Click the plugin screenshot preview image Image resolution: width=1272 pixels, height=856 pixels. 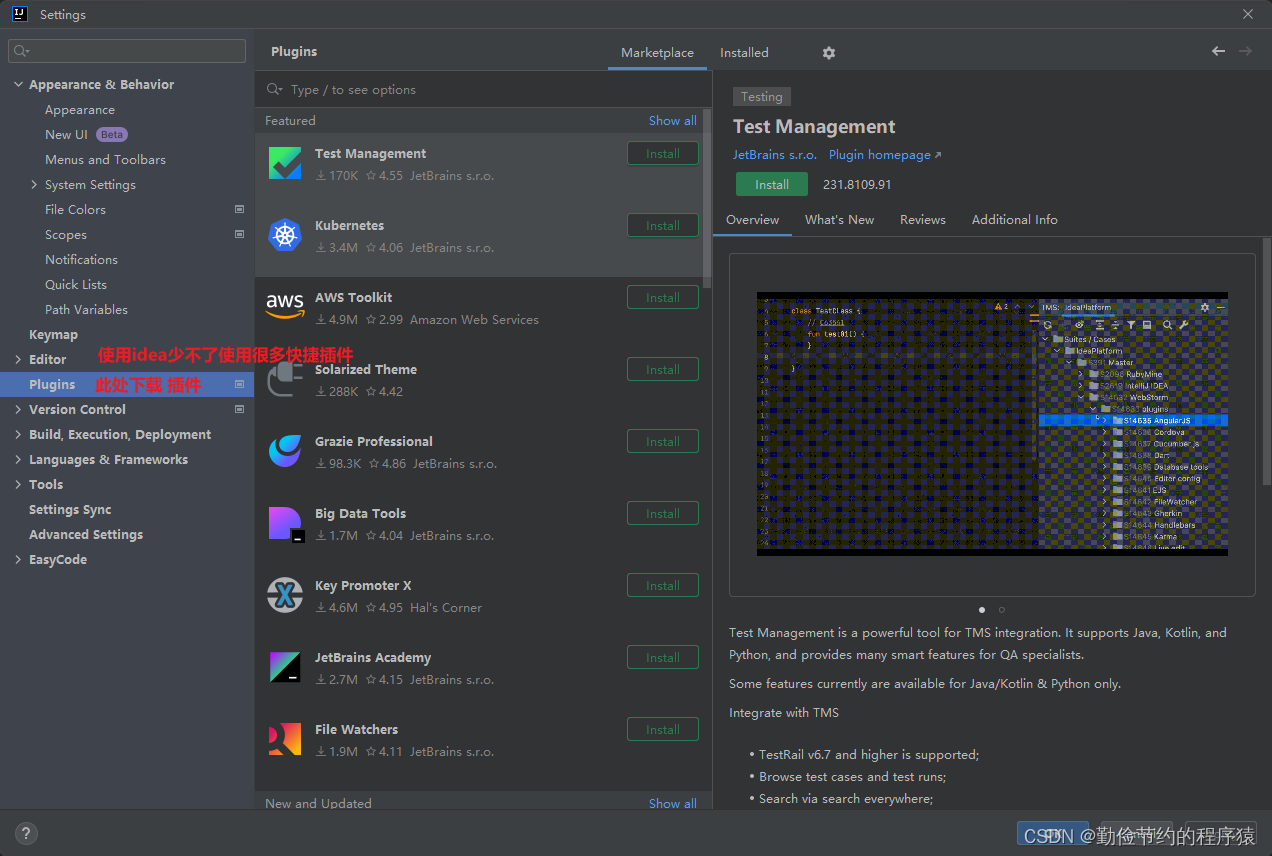pyautogui.click(x=992, y=424)
